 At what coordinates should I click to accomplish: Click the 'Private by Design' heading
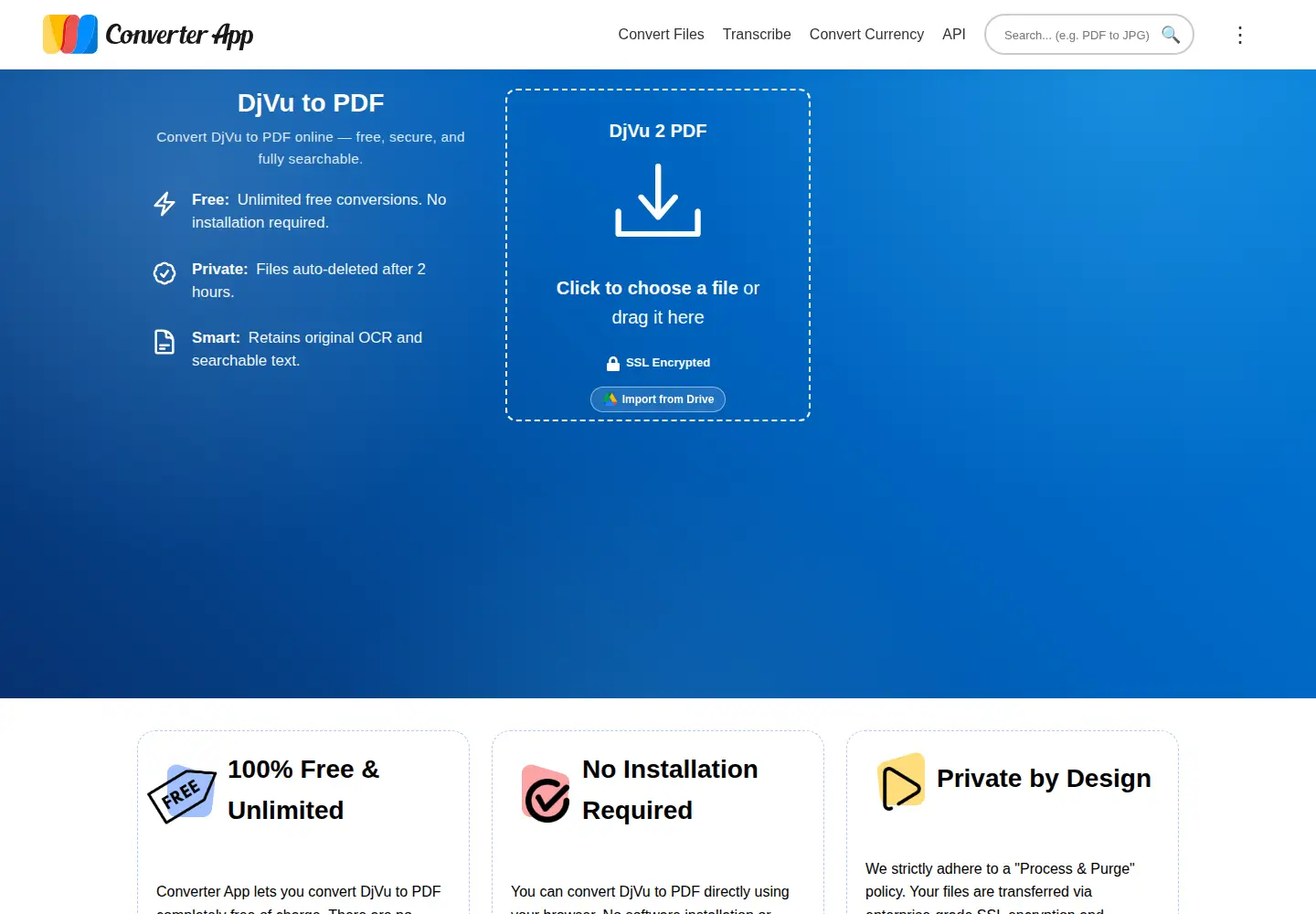click(x=1044, y=779)
